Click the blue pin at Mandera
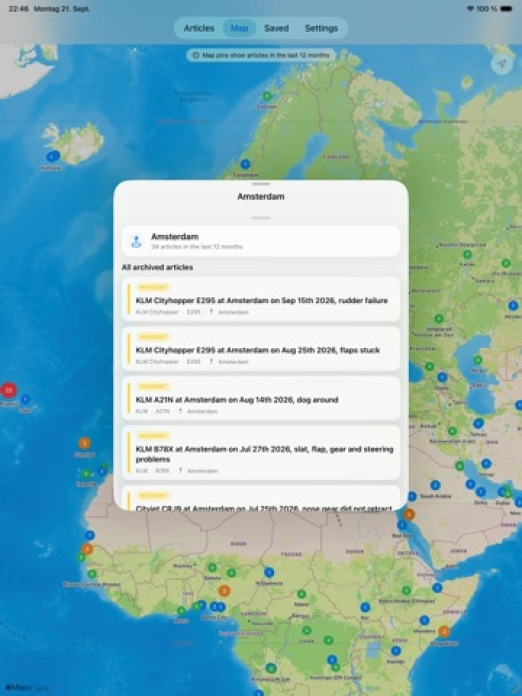The image size is (522, 696). pos(424,620)
